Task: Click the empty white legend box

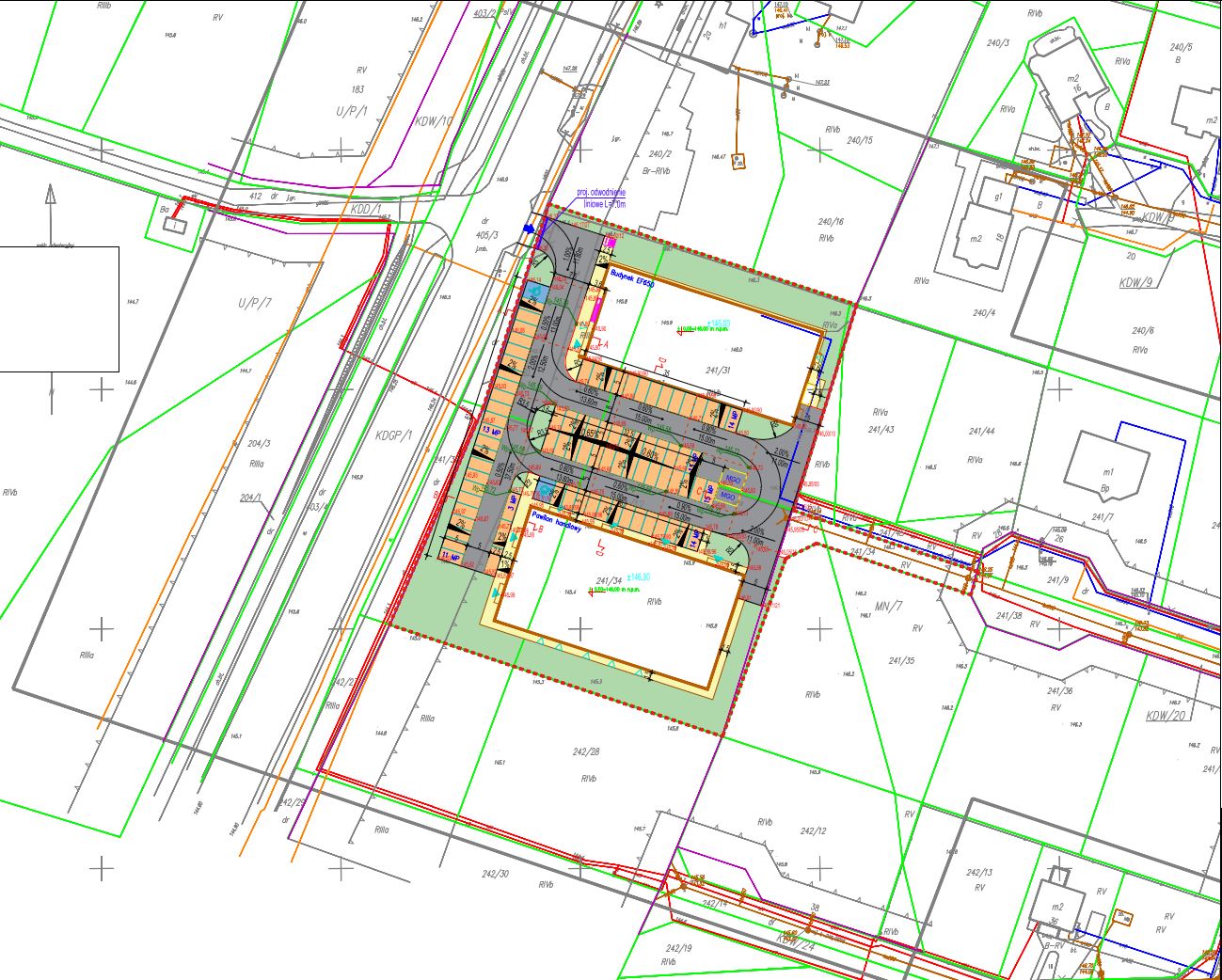Action: [x=59, y=308]
